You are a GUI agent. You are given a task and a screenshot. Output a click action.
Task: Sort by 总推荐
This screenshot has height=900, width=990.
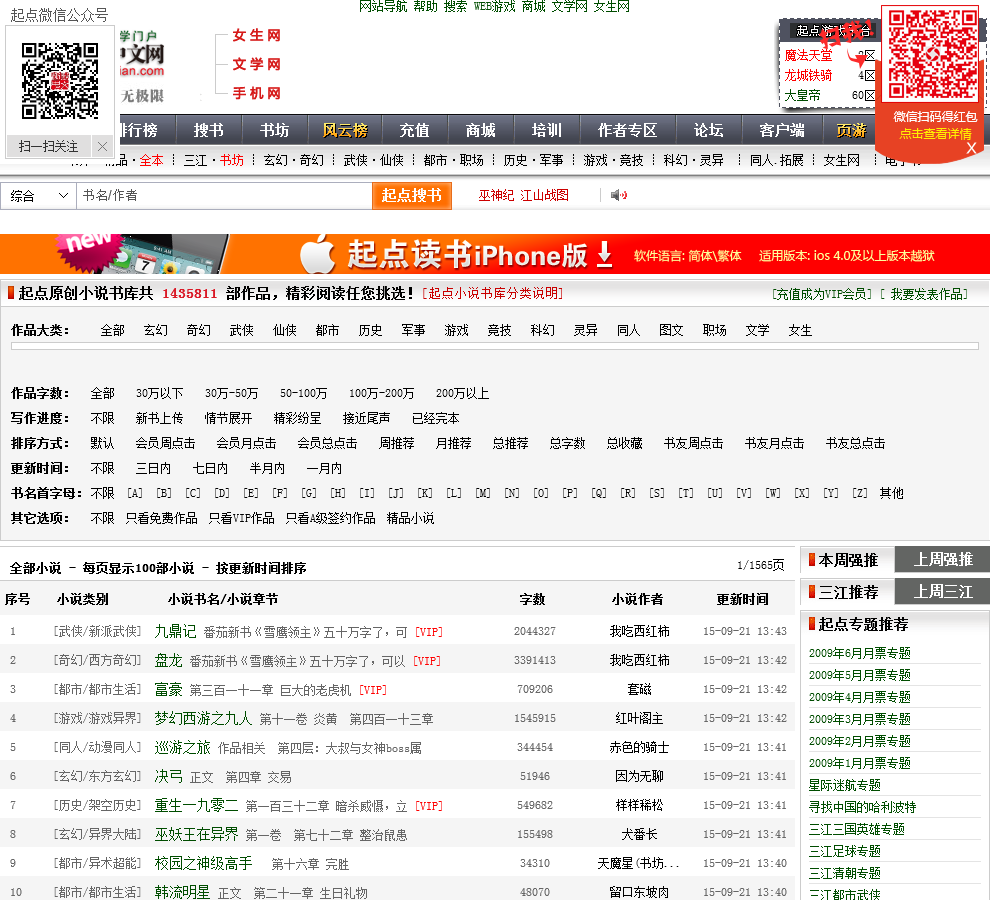point(510,443)
